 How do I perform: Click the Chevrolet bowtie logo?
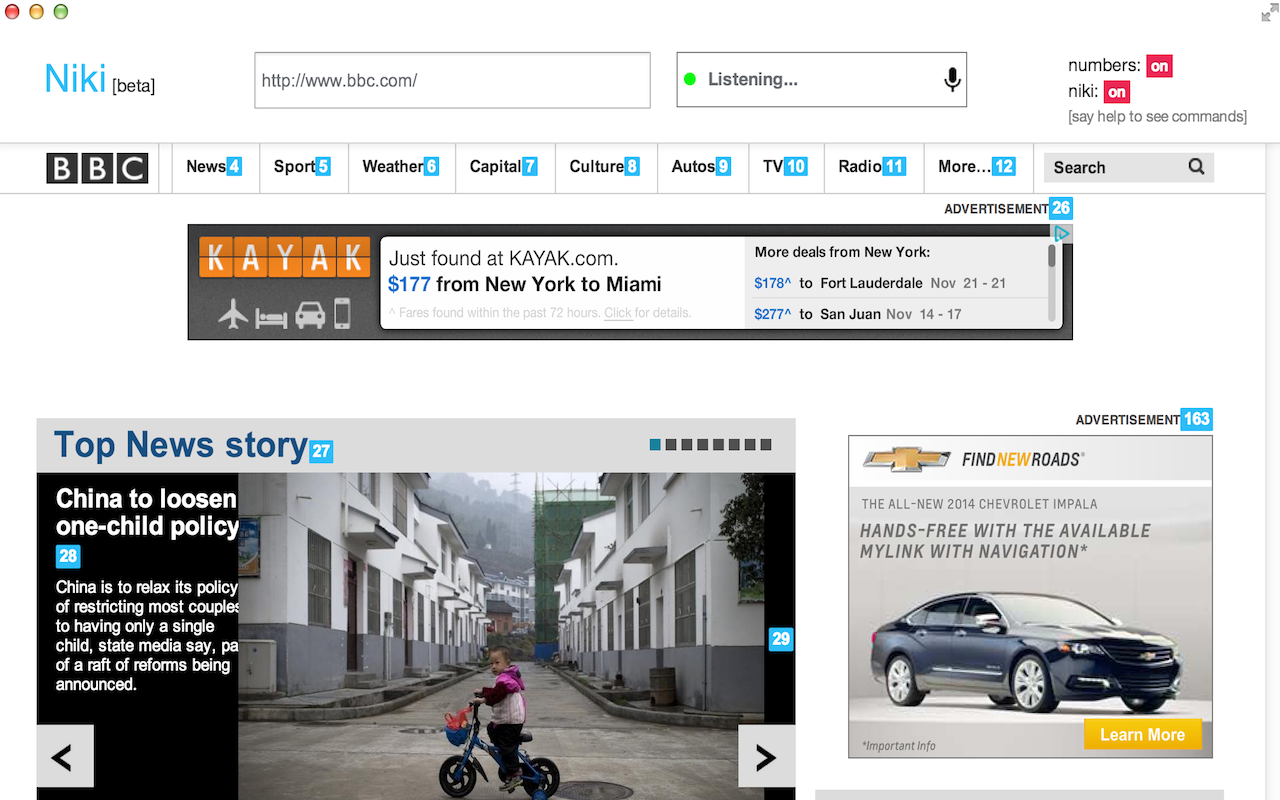point(907,459)
